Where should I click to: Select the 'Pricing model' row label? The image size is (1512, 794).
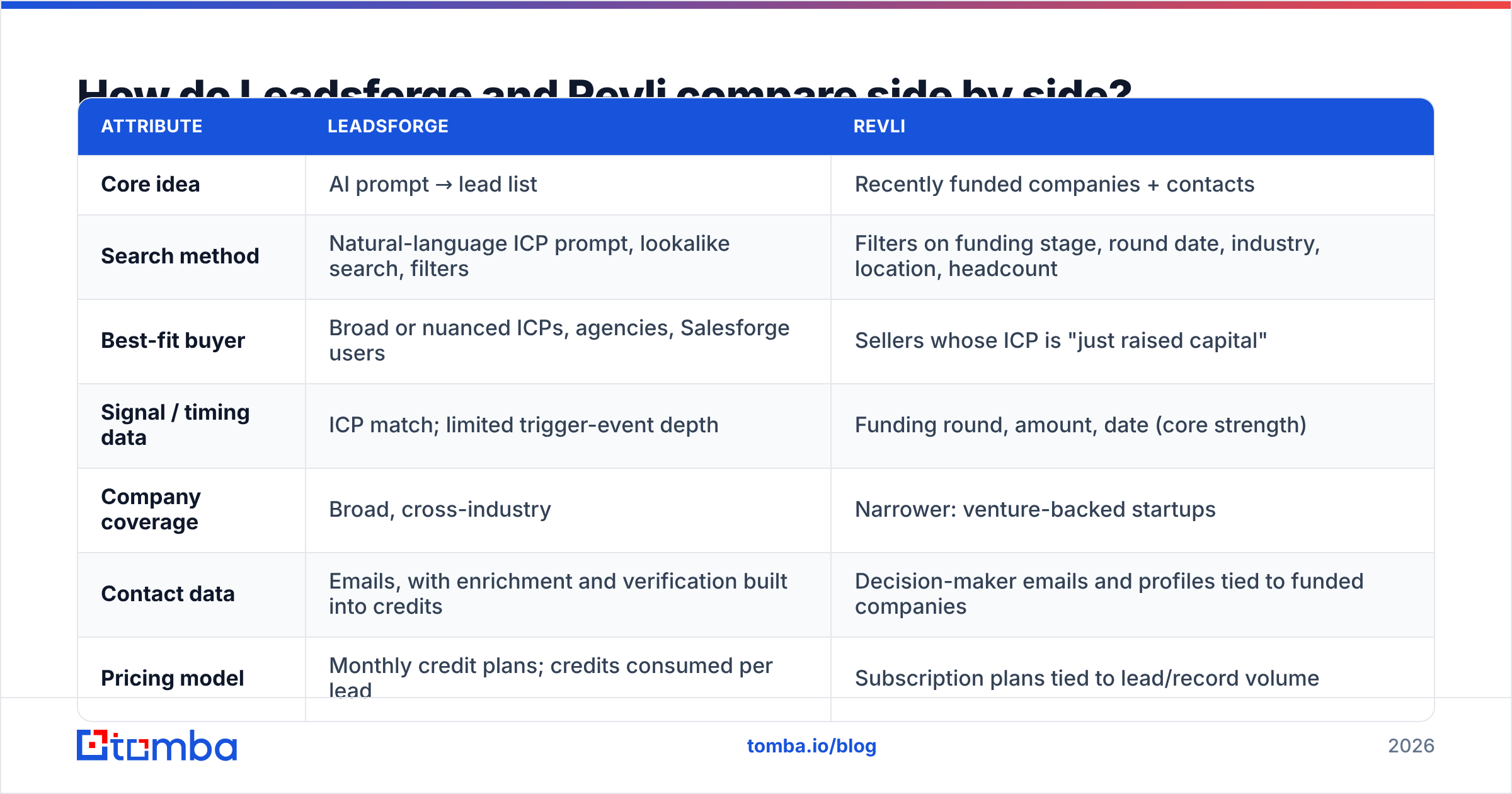[x=173, y=678]
